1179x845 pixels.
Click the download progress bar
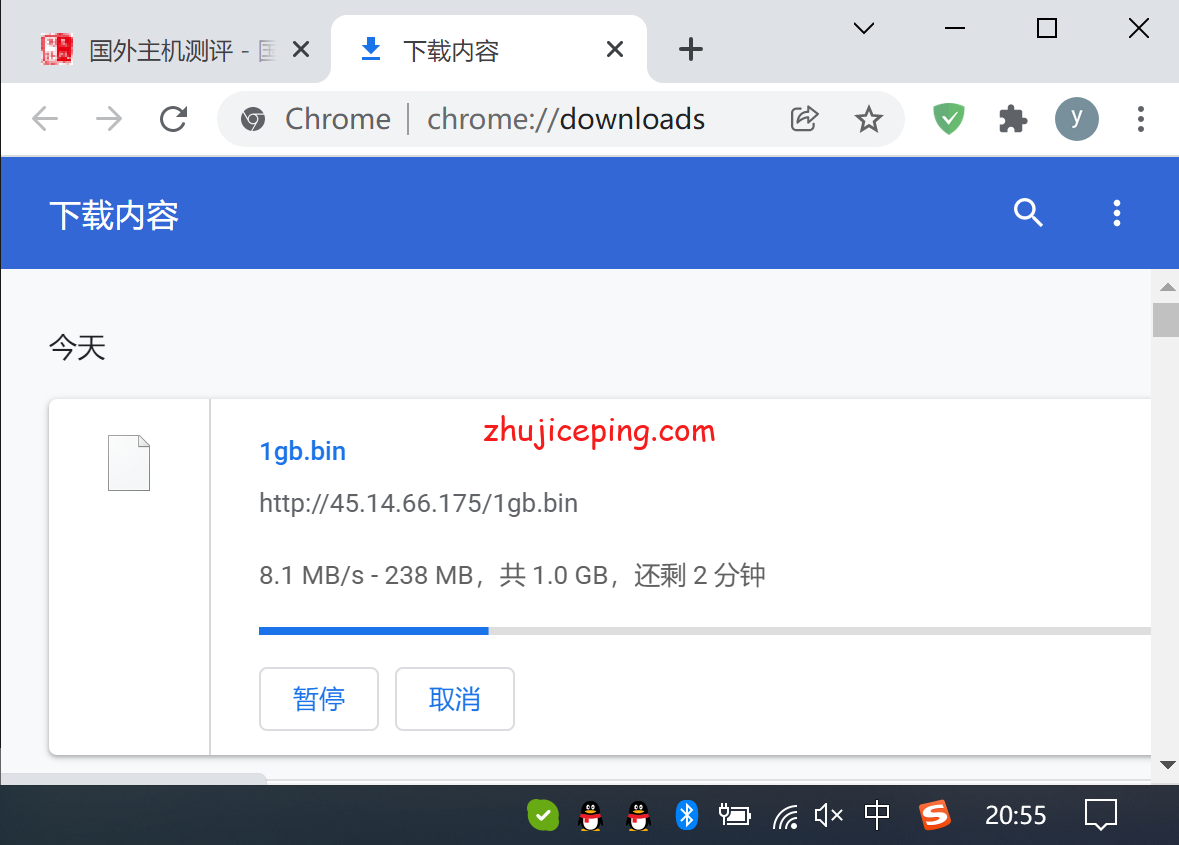pyautogui.click(x=705, y=631)
